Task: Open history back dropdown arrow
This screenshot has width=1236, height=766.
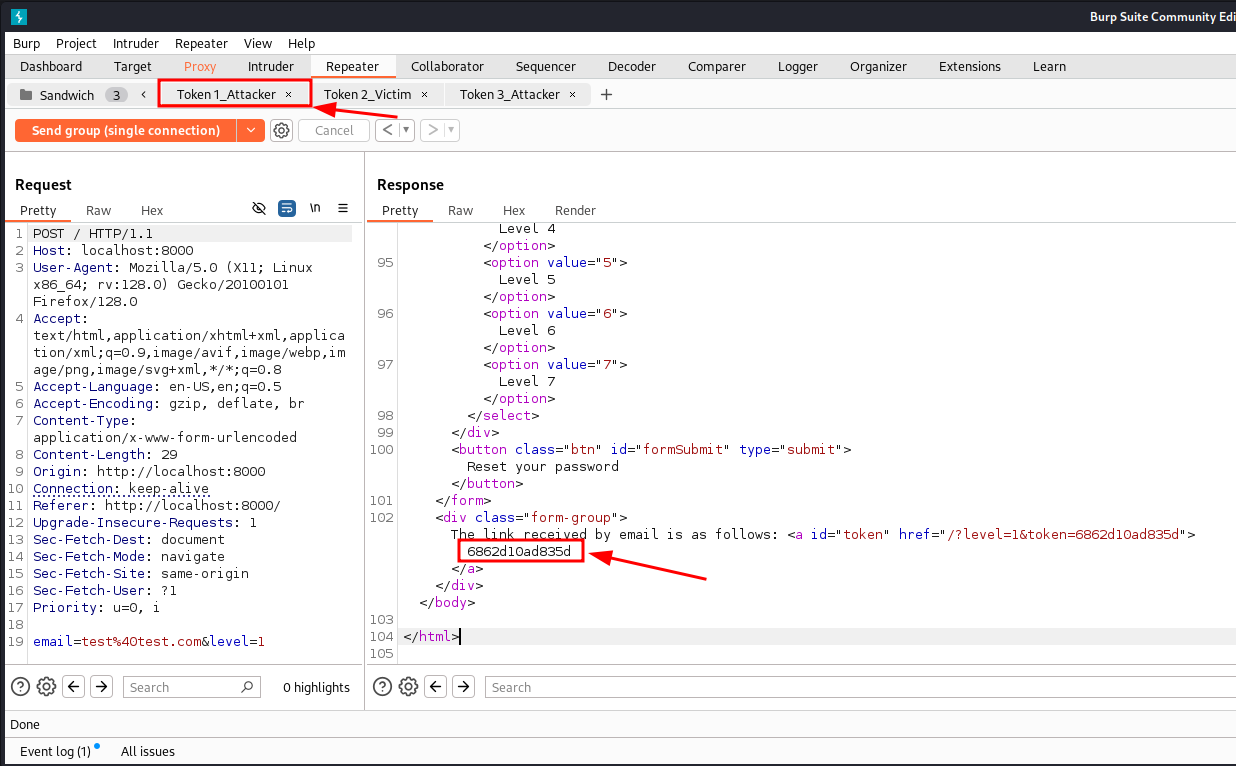Action: tap(406, 130)
